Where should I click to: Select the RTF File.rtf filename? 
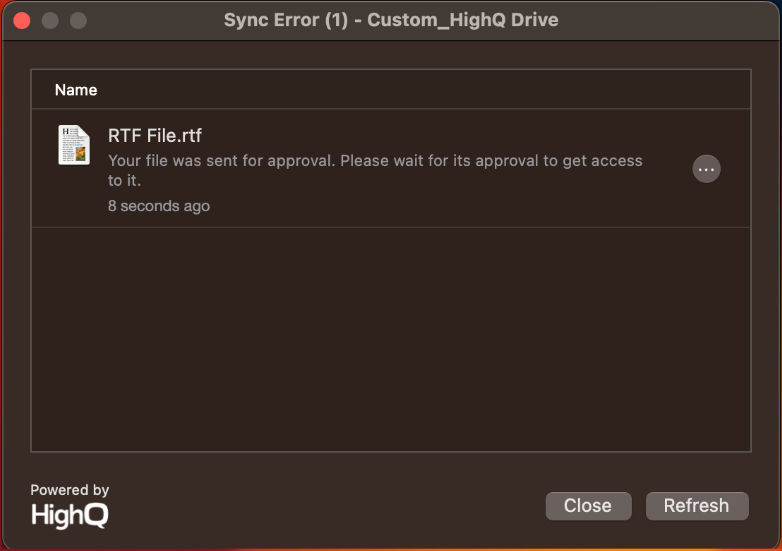click(155, 136)
